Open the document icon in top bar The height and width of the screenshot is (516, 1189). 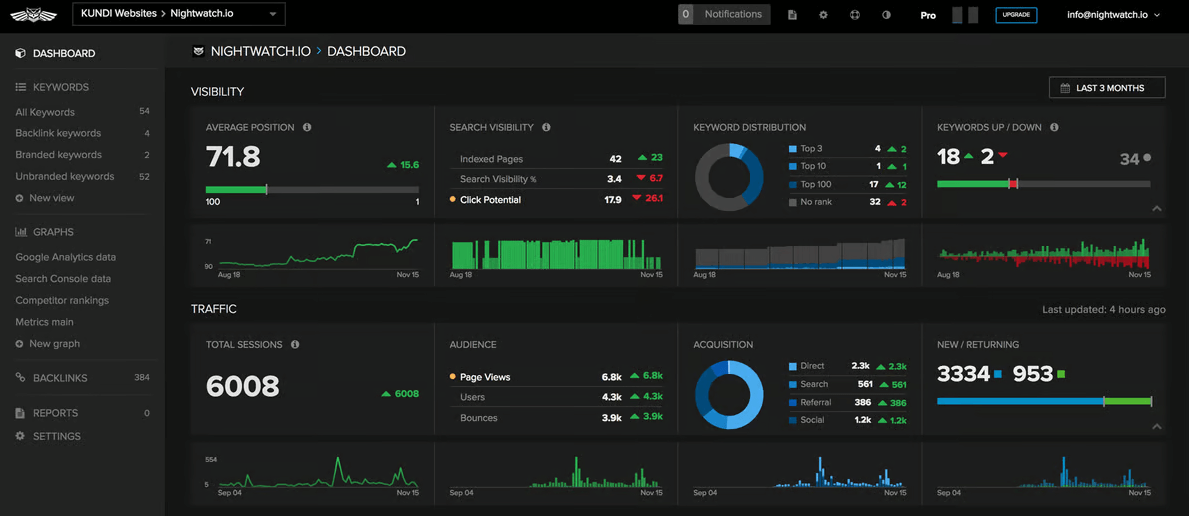[x=792, y=14]
